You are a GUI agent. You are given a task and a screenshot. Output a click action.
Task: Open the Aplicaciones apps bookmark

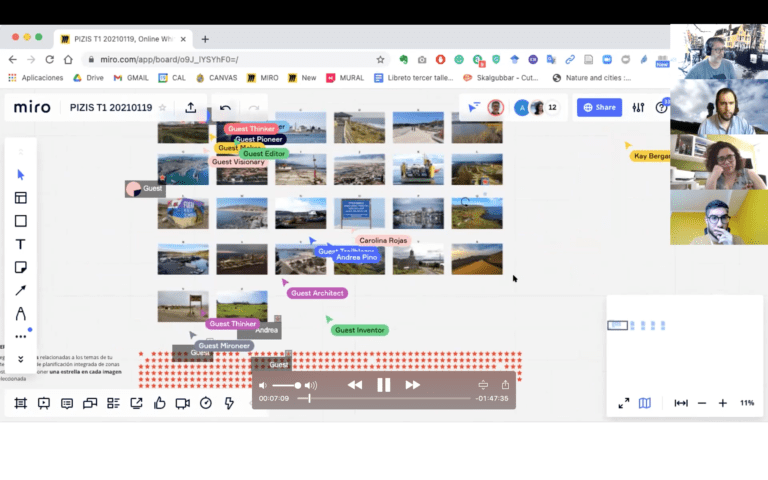pyautogui.click(x=36, y=78)
